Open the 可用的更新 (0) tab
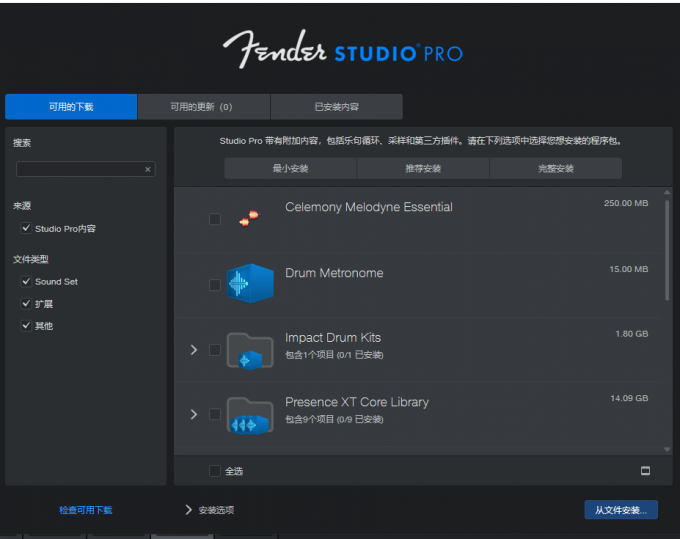Image resolution: width=680 pixels, height=539 pixels. pyautogui.click(x=204, y=107)
